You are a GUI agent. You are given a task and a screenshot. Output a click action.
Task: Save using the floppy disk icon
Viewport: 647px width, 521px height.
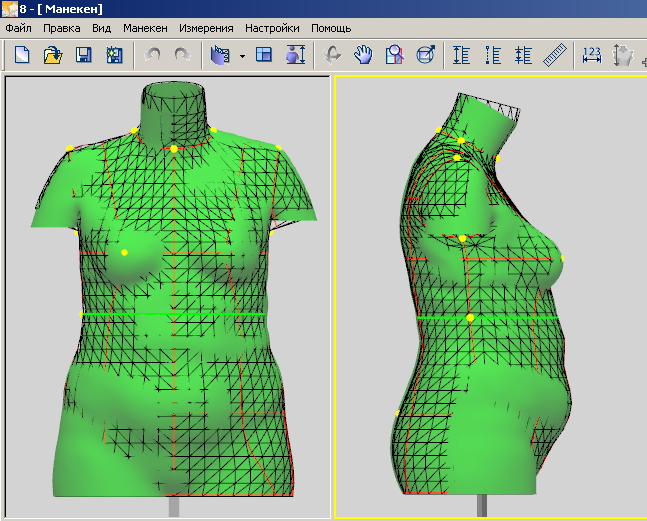(x=84, y=55)
